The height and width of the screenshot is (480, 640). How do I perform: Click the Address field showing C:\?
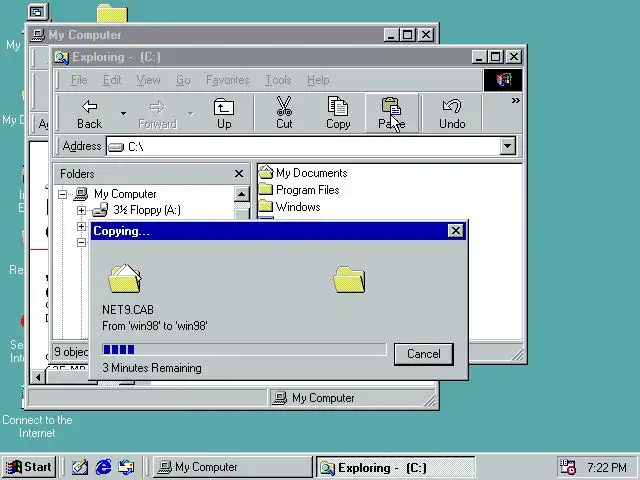click(x=303, y=146)
